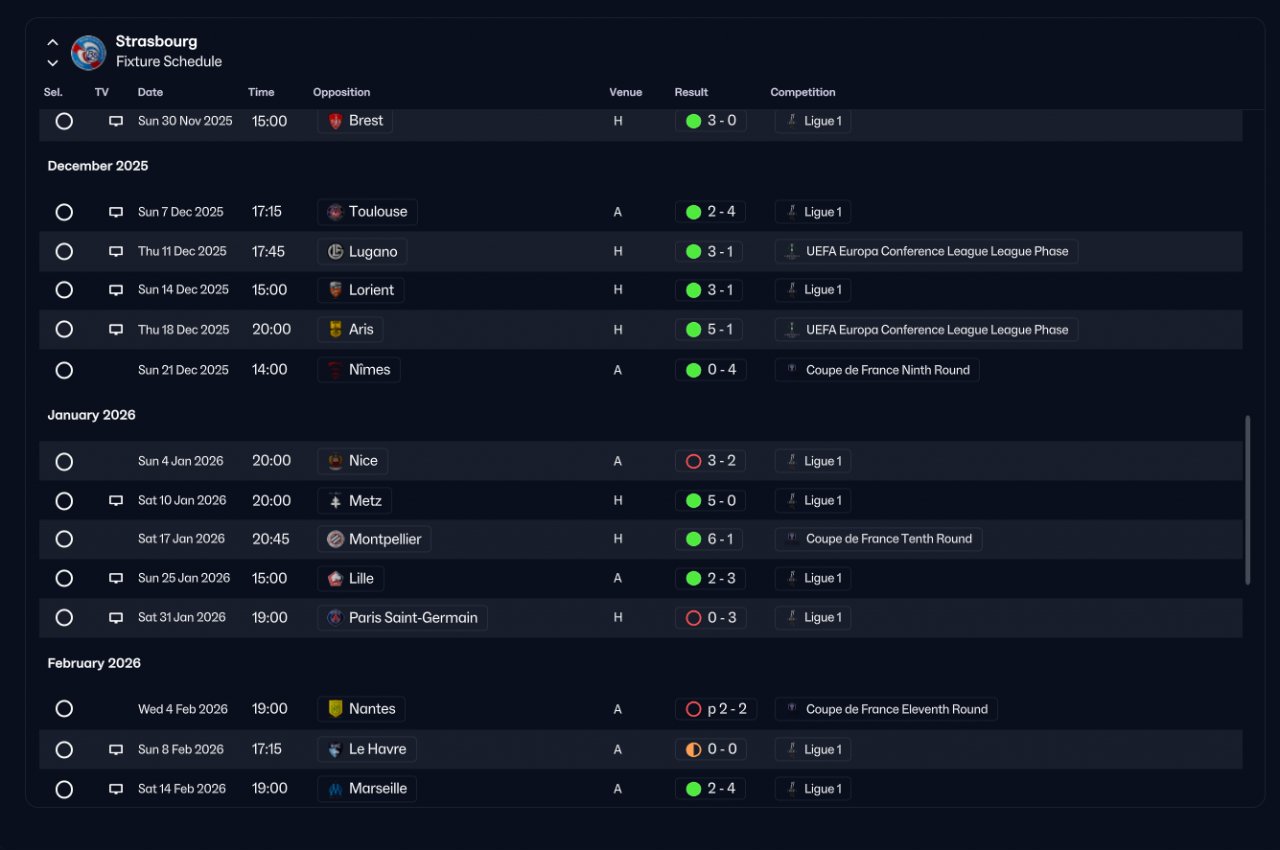Sort by the Date column header
Viewport: 1280px width, 850px height.
150,92
